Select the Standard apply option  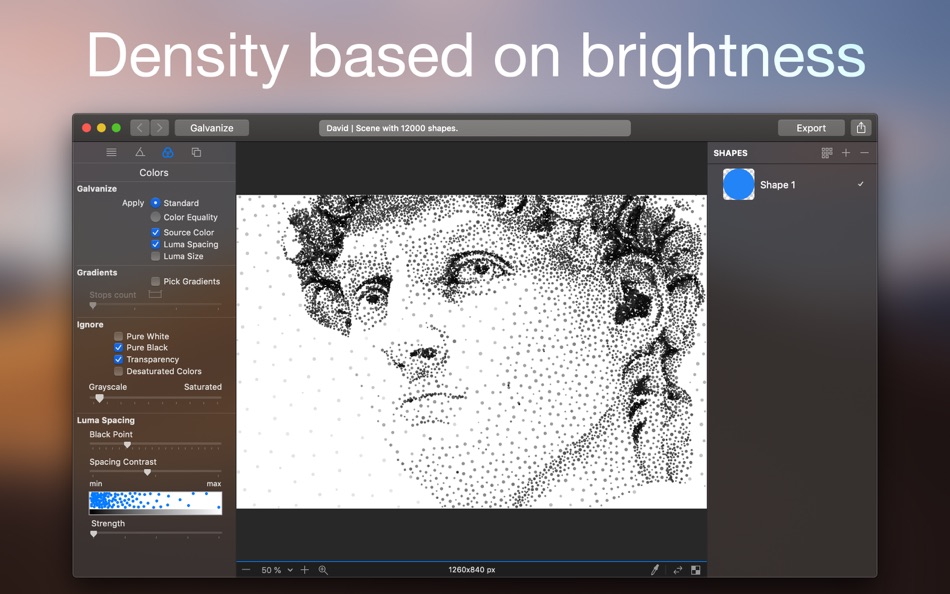pos(156,203)
